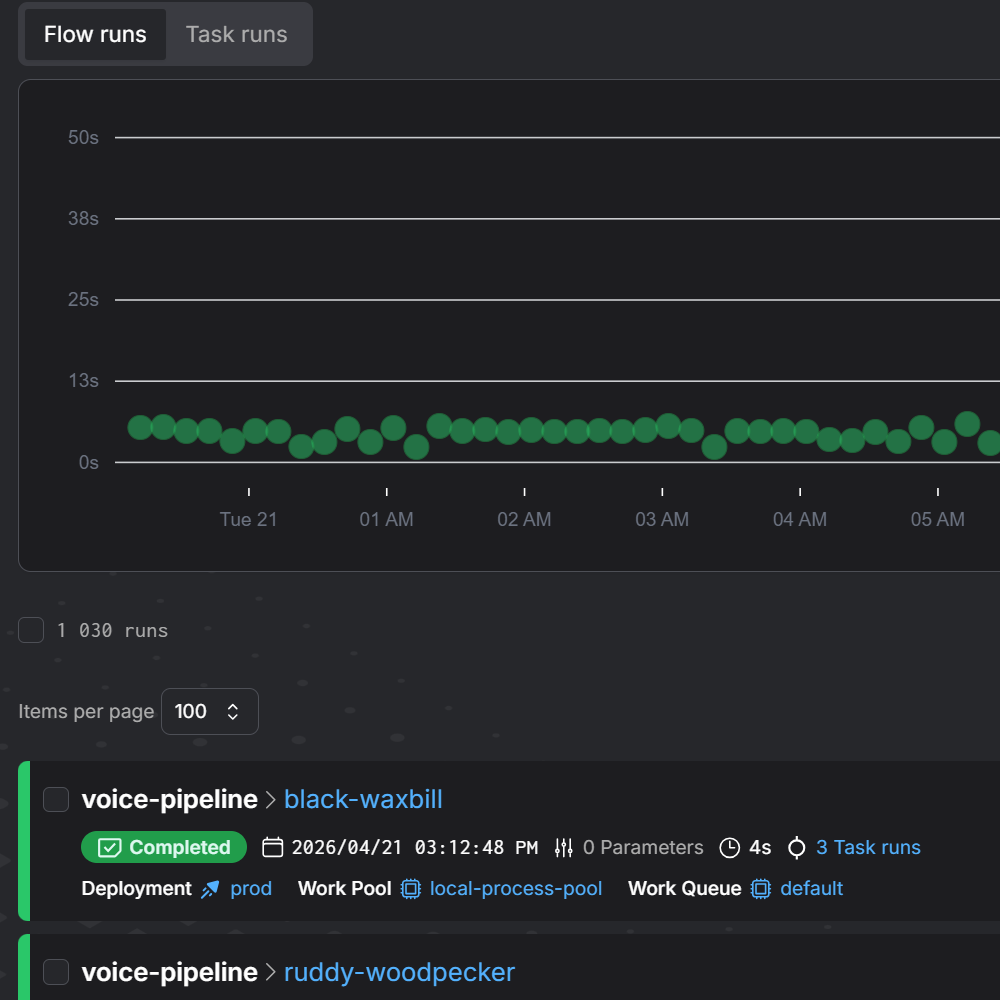Viewport: 1000px width, 1000px height.
Task: Open the local-process-pool work pool
Action: 516,888
